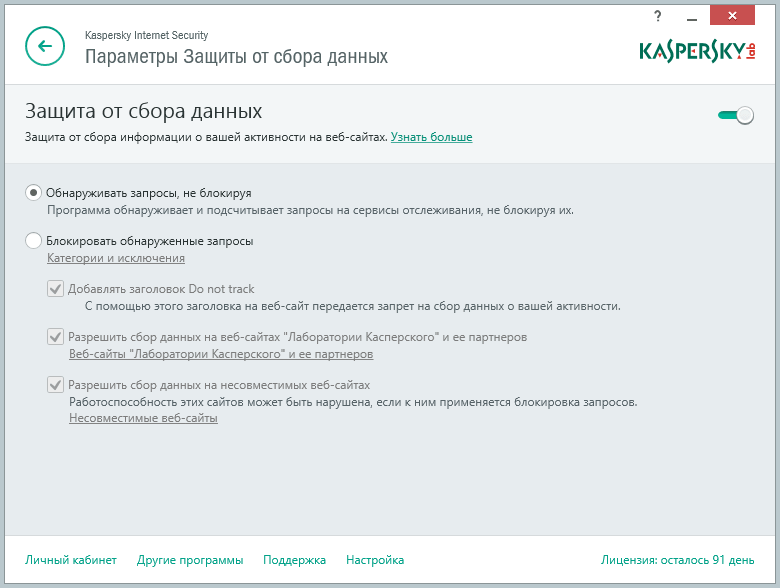Select 'Блокировать обнаруженные запросы' radio button
Image resolution: width=780 pixels, height=588 pixels.
click(x=33, y=241)
